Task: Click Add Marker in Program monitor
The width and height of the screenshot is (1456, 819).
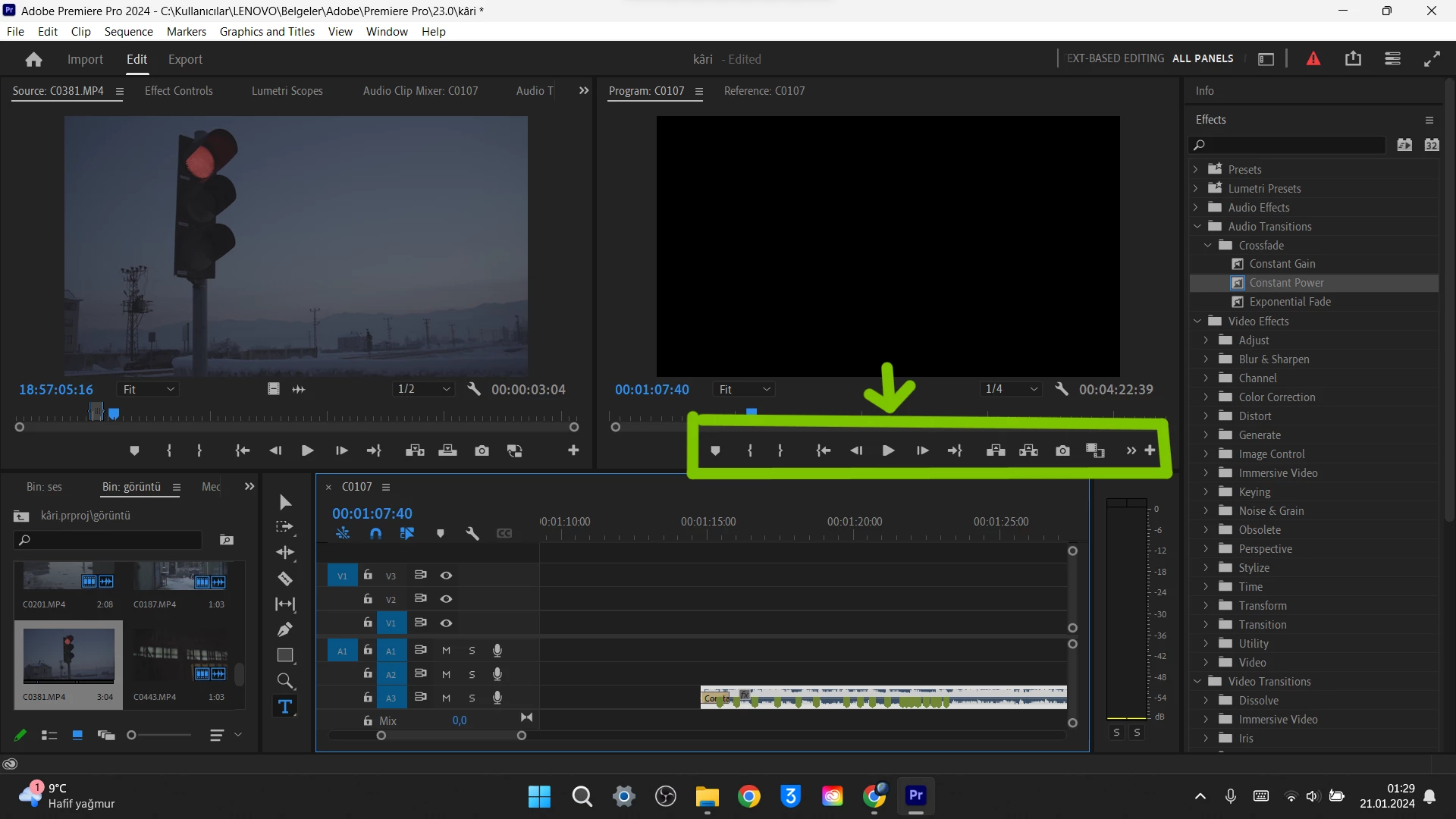Action: (x=715, y=451)
